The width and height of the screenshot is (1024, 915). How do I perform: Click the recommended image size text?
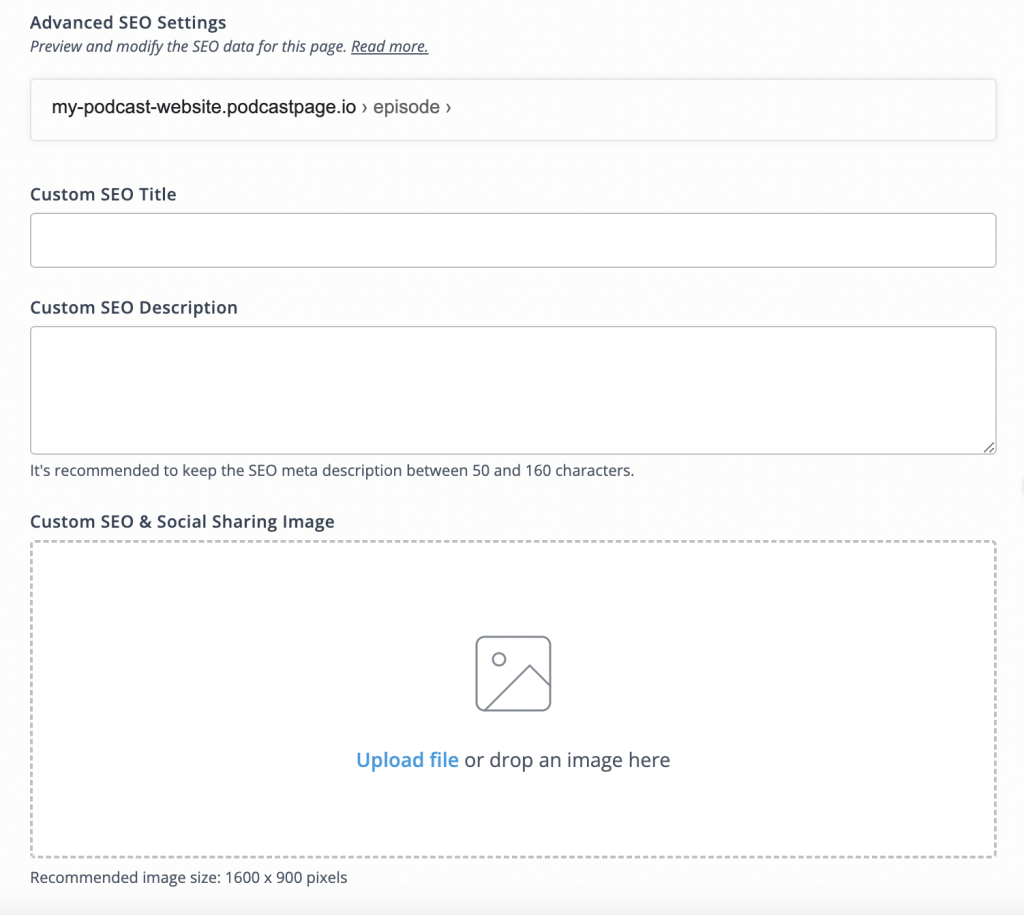188,877
